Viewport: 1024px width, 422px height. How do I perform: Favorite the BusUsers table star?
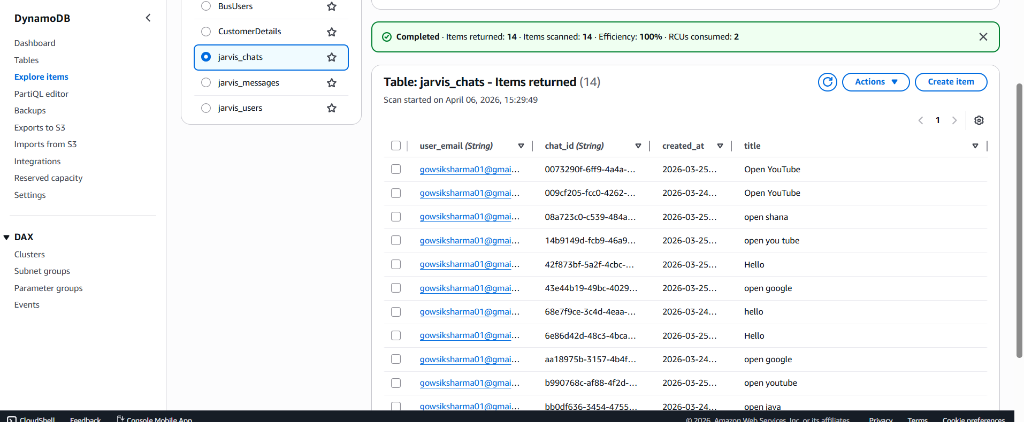click(332, 6)
